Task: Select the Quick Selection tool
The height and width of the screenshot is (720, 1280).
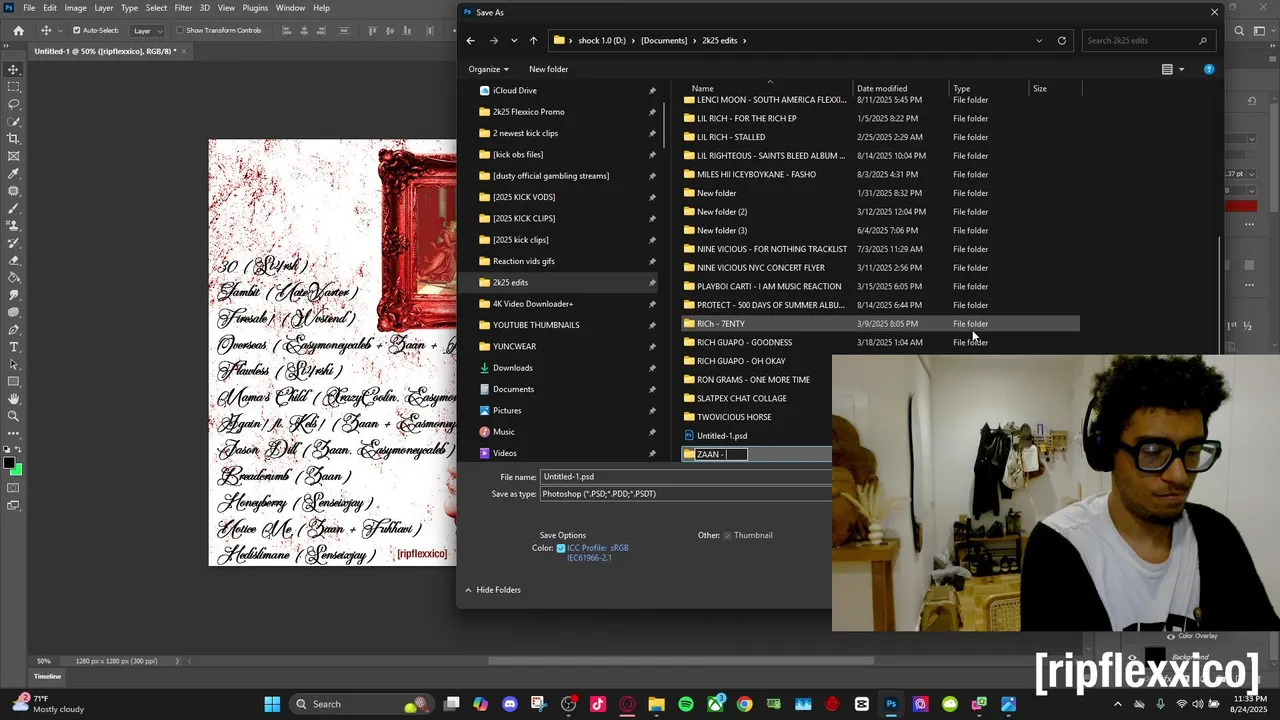Action: pos(14,121)
